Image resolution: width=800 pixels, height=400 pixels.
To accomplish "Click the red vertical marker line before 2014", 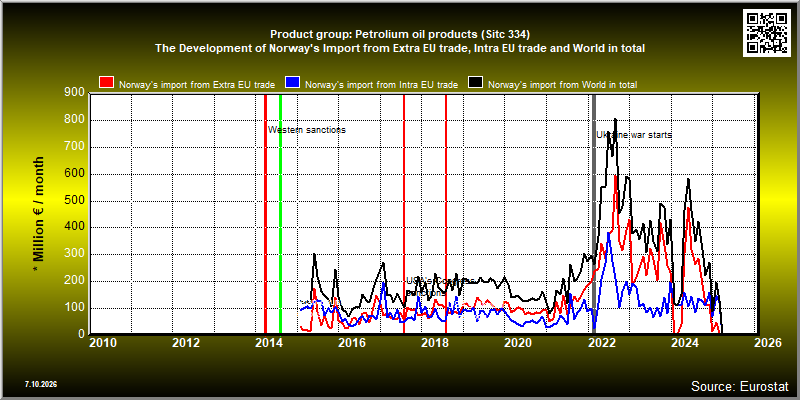I will coord(265,213).
